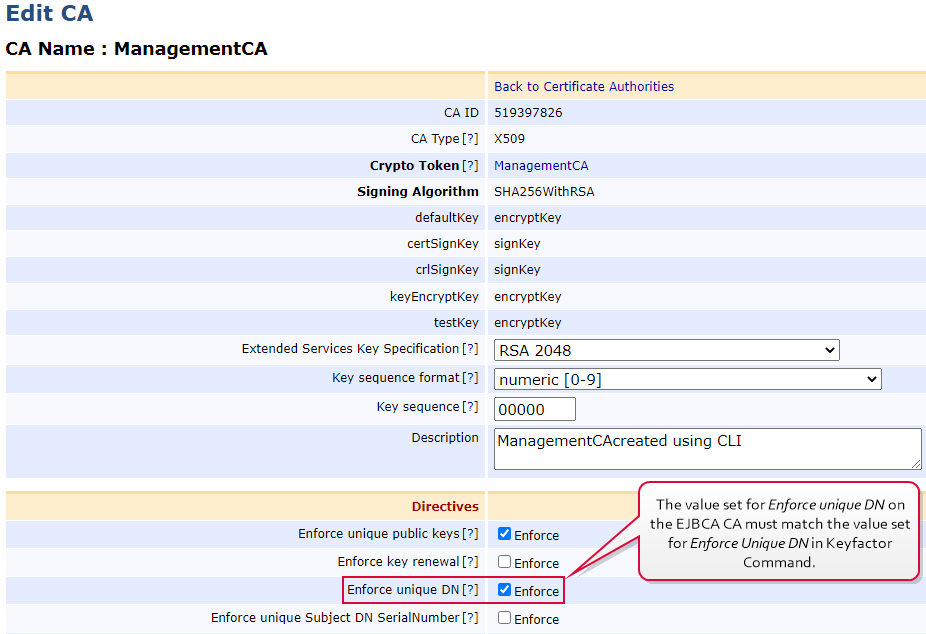Click the resize grip of Description box
This screenshot has width=926, height=634.
tap(915, 465)
